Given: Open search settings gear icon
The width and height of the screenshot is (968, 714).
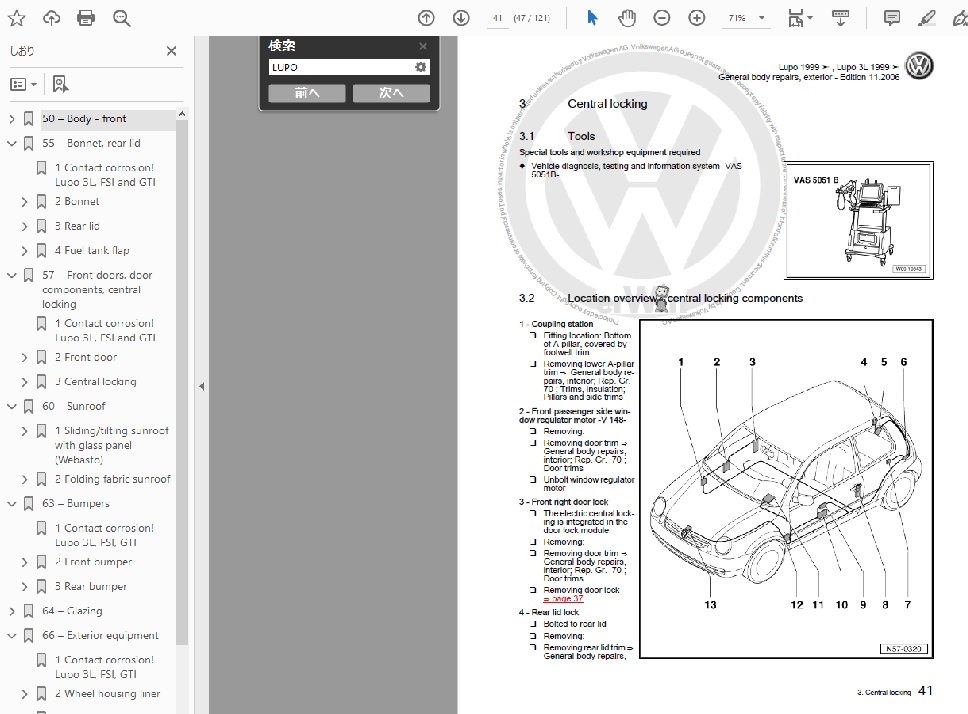Looking at the screenshot, I should pos(420,67).
